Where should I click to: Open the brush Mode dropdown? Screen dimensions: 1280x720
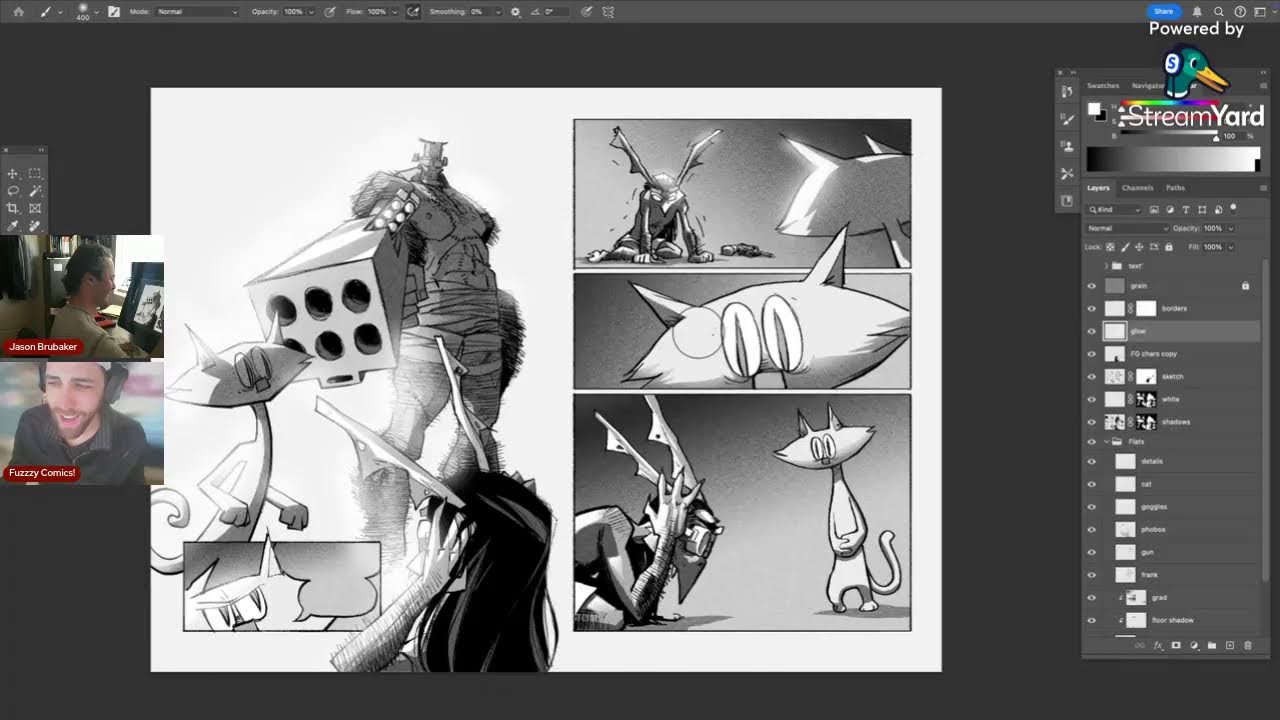coord(198,12)
